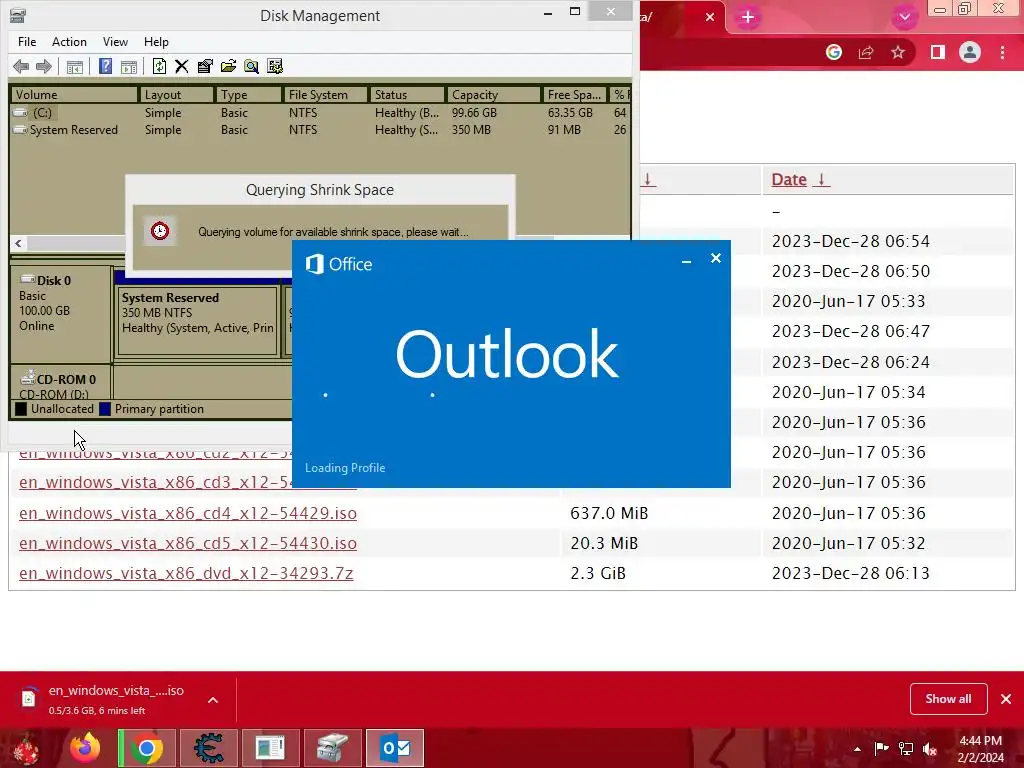The height and width of the screenshot is (768, 1024).
Task: Open Help via the blue question mark icon
Action: (x=105, y=66)
